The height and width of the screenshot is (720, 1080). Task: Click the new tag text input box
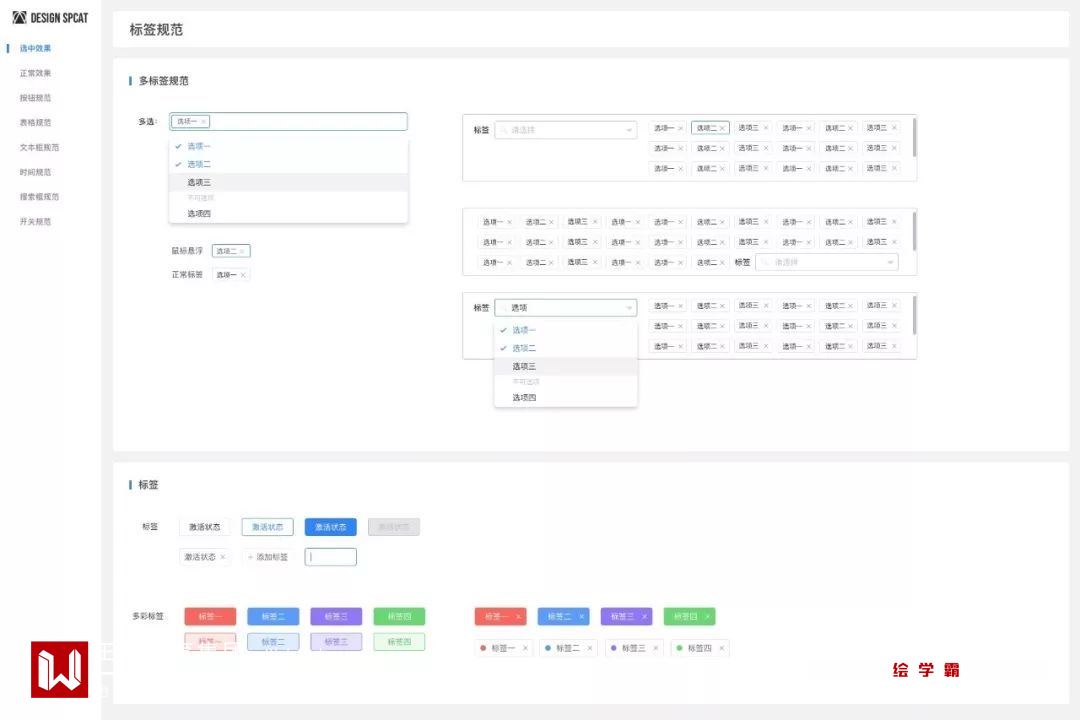pyautogui.click(x=331, y=557)
